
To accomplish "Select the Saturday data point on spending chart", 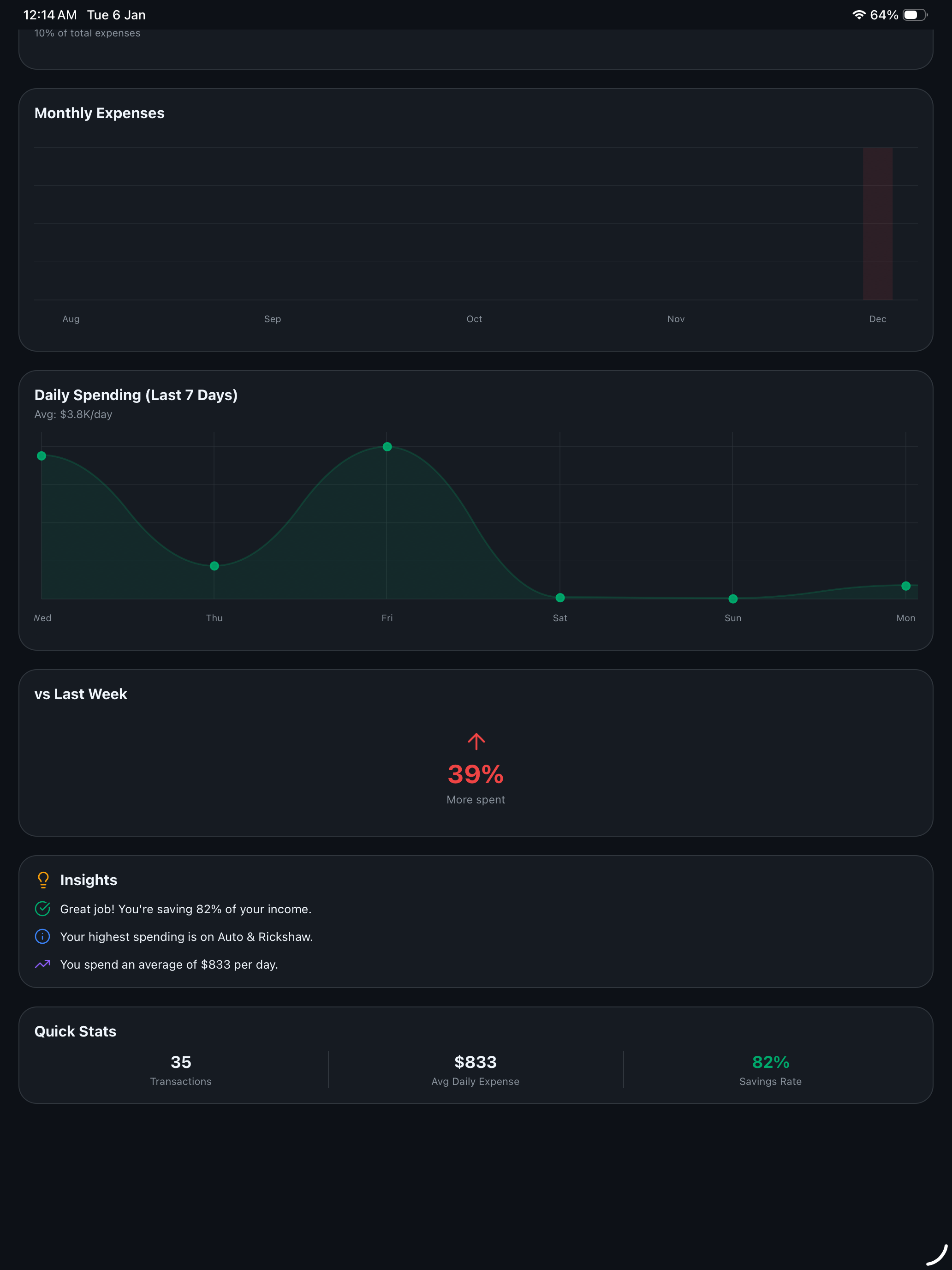I will point(560,598).
